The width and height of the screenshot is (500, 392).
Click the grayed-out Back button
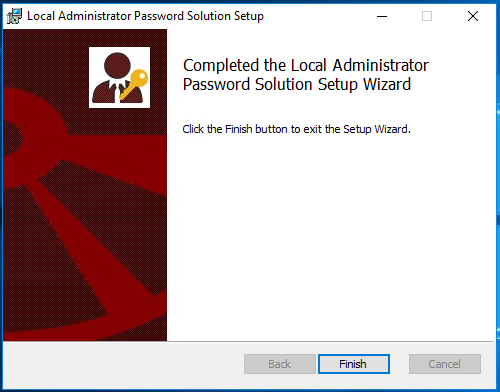pos(280,364)
